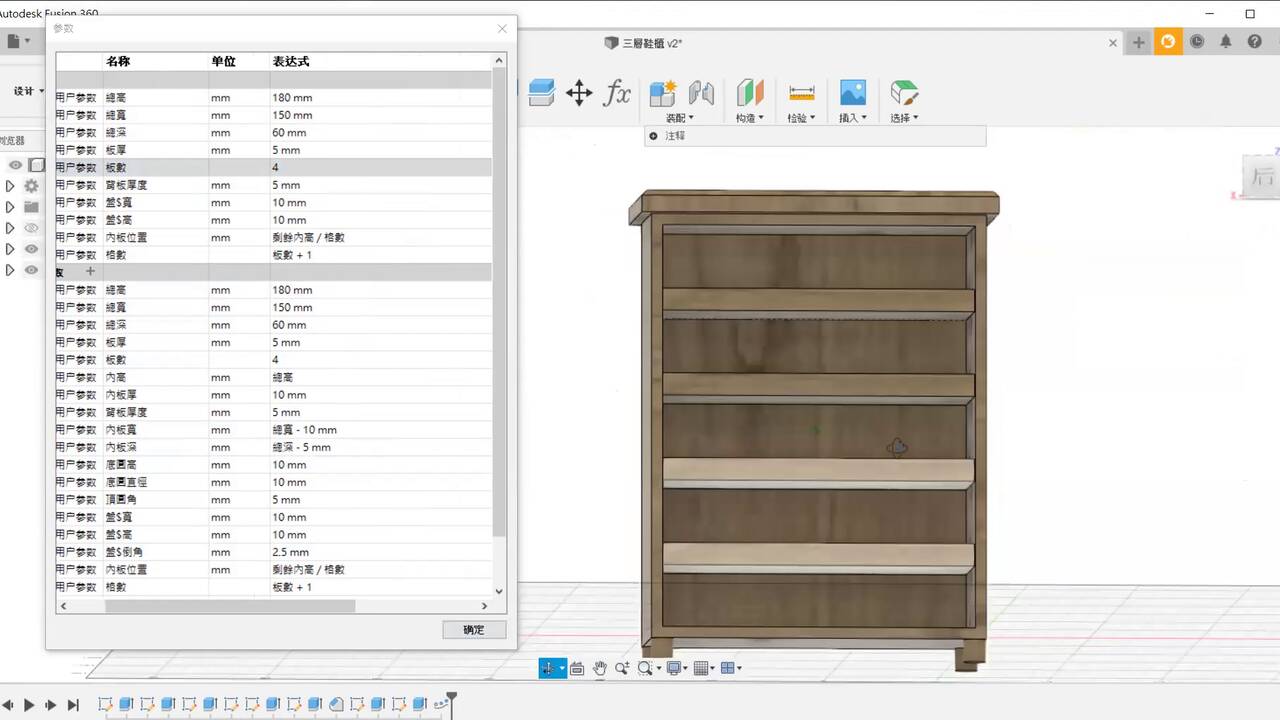1280x720 pixels.
Task: Expand the last browser tree node
Action: pyautogui.click(x=10, y=270)
